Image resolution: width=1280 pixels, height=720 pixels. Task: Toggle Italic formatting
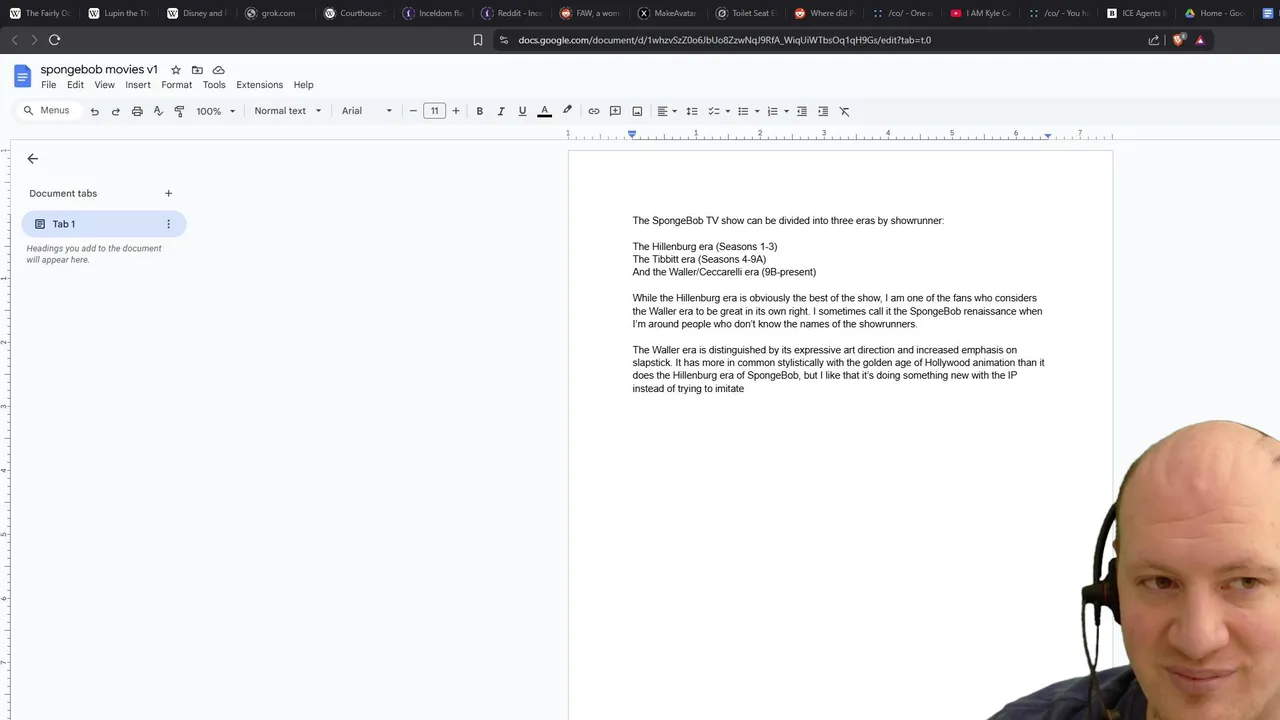click(x=501, y=111)
